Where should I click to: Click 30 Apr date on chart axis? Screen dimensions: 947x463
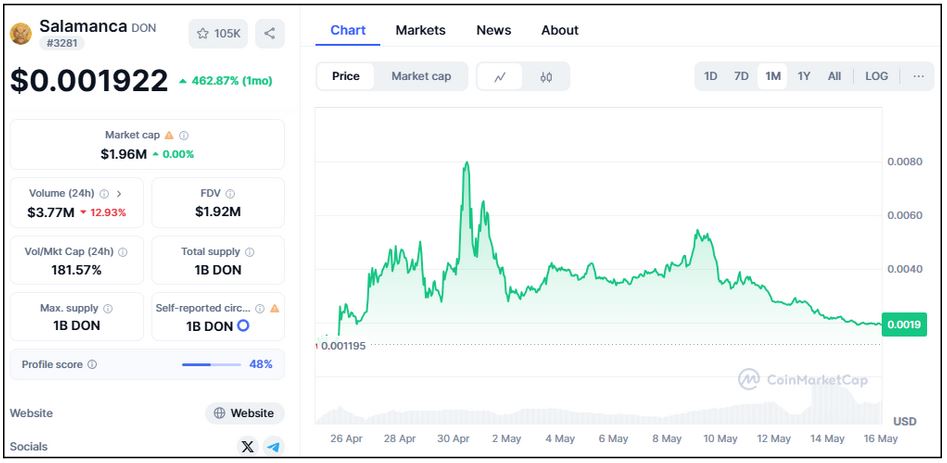(x=454, y=439)
